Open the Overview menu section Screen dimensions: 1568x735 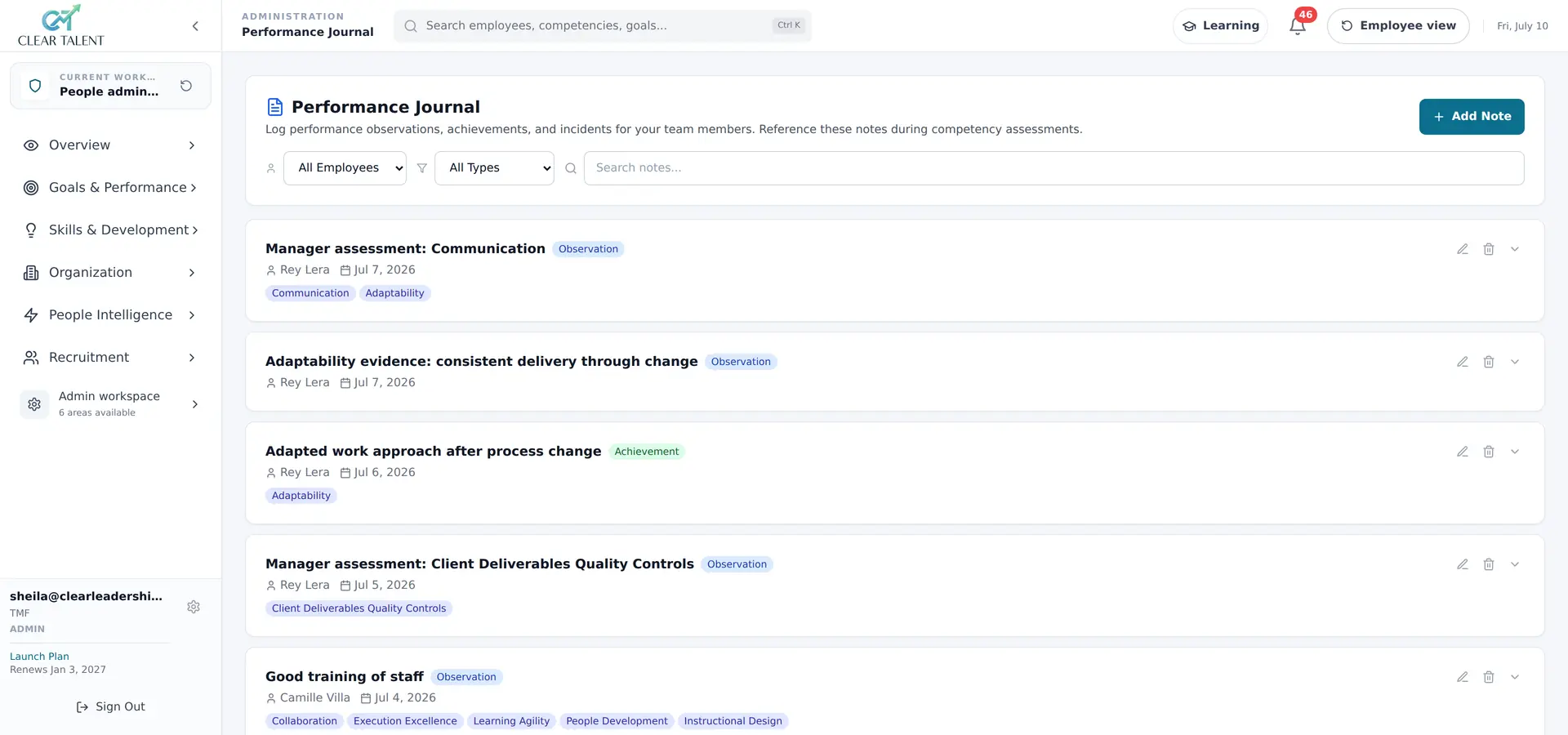pos(110,145)
